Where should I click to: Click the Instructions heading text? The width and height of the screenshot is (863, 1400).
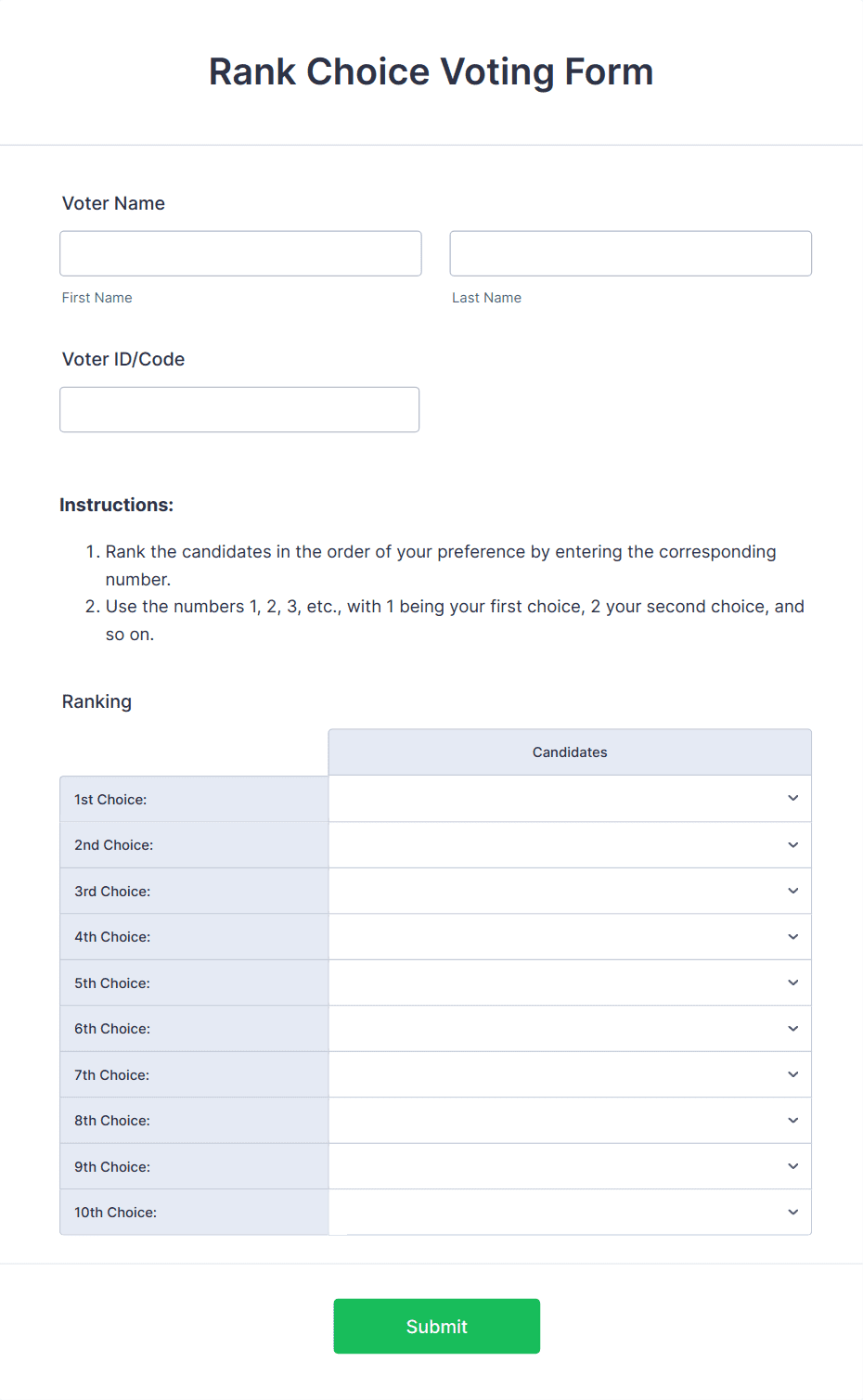117,505
